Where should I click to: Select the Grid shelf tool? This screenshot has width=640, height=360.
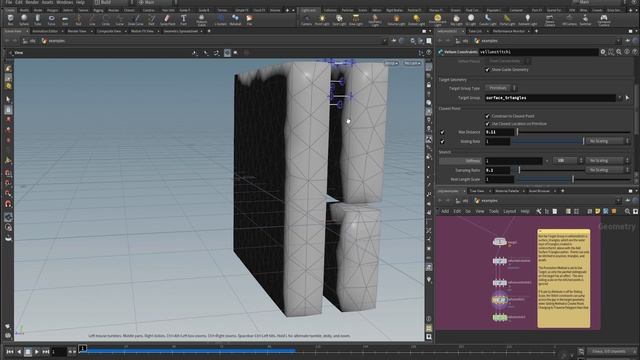(65, 20)
